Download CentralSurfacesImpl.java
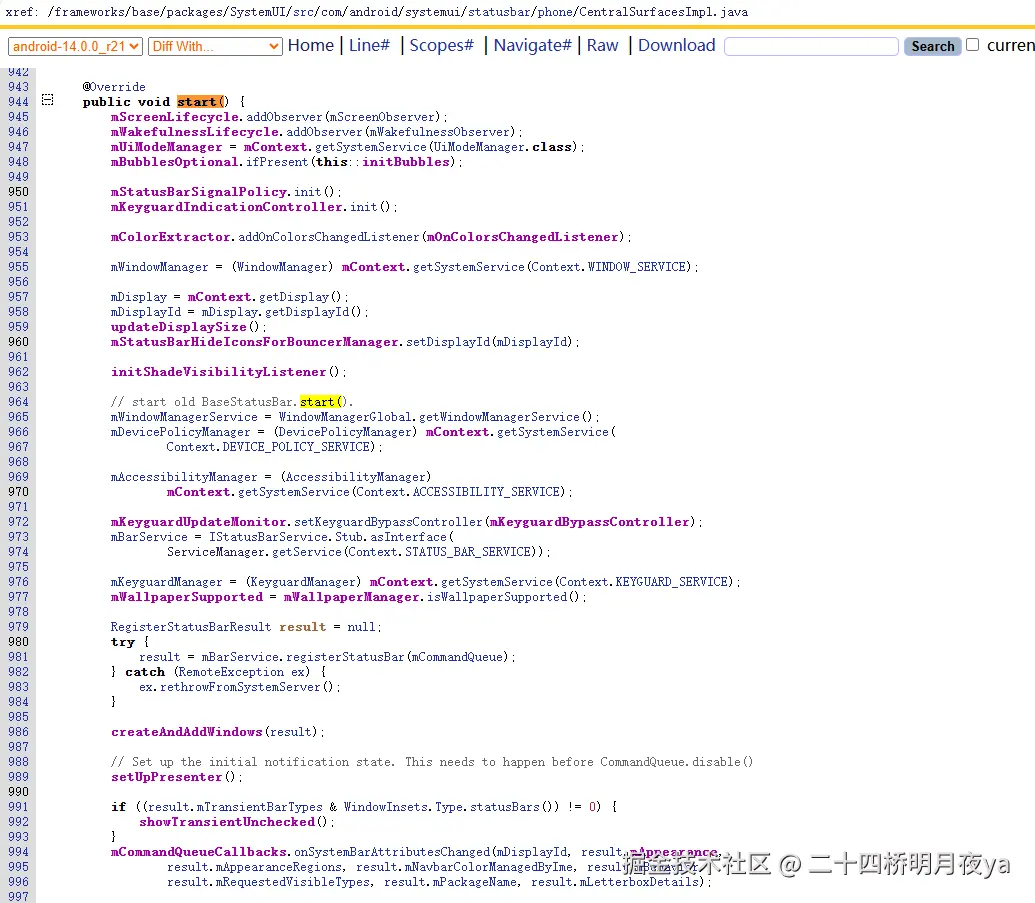1035x903 pixels. coord(676,46)
